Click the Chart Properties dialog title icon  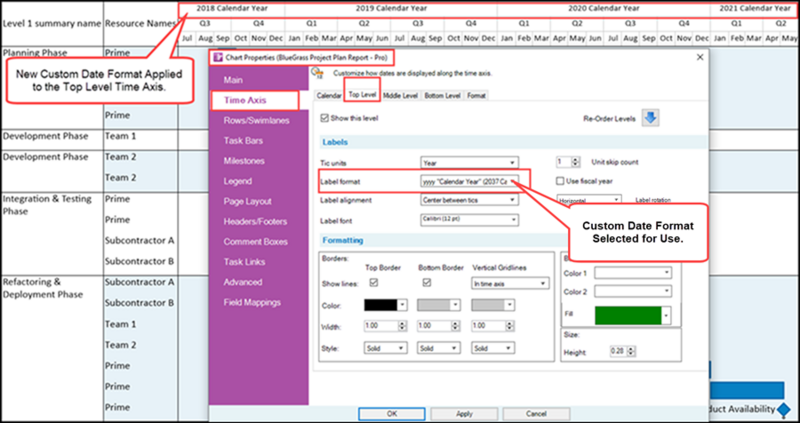click(x=218, y=58)
